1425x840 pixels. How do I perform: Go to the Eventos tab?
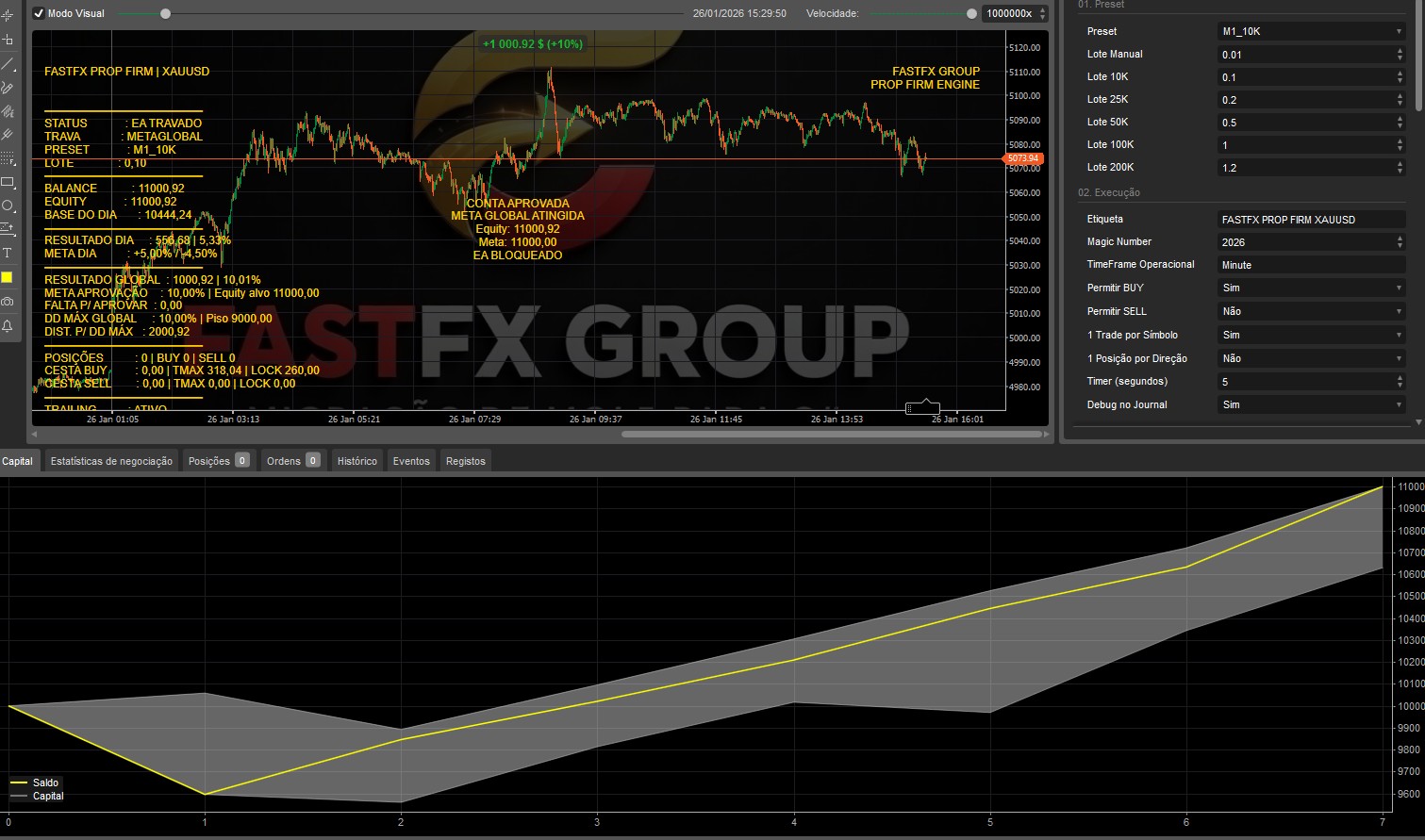tap(411, 461)
